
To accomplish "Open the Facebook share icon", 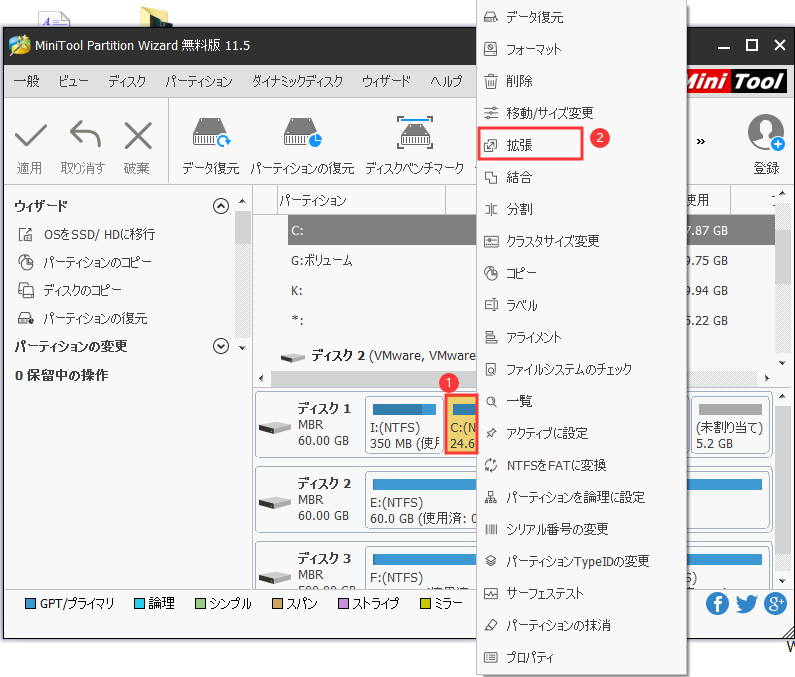I will 717,604.
